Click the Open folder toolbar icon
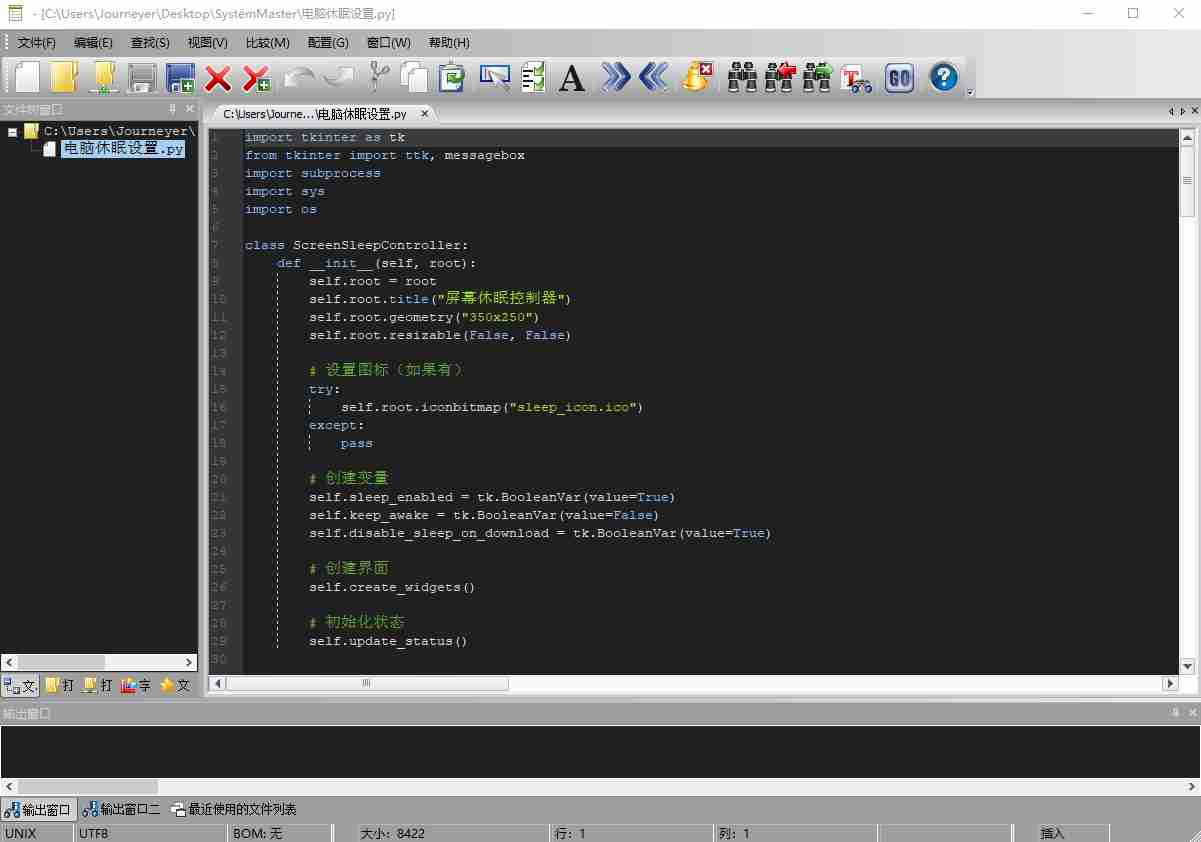 [64, 77]
